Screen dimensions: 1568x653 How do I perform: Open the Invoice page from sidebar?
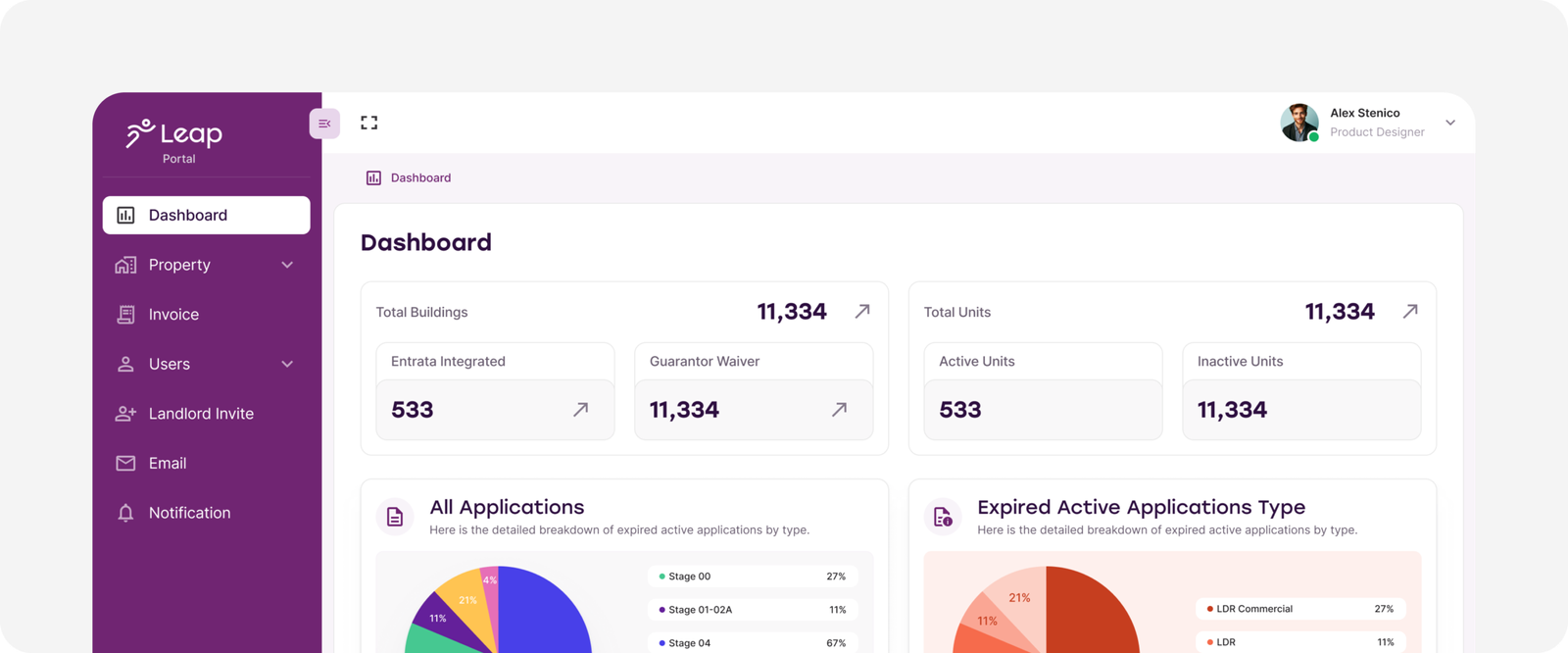point(173,315)
